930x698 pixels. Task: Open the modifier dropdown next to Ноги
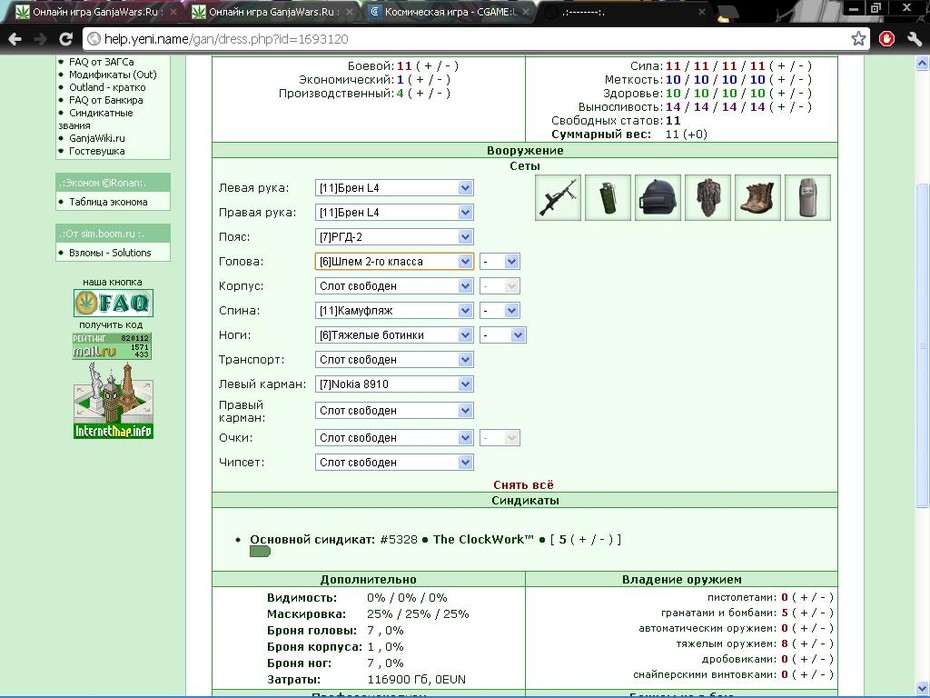click(502, 335)
